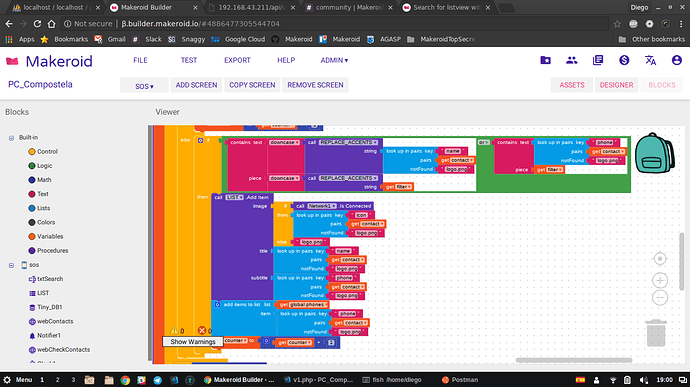Click the dollar donate icon
Image resolution: width=690 pixels, height=387 pixels.
click(x=624, y=60)
